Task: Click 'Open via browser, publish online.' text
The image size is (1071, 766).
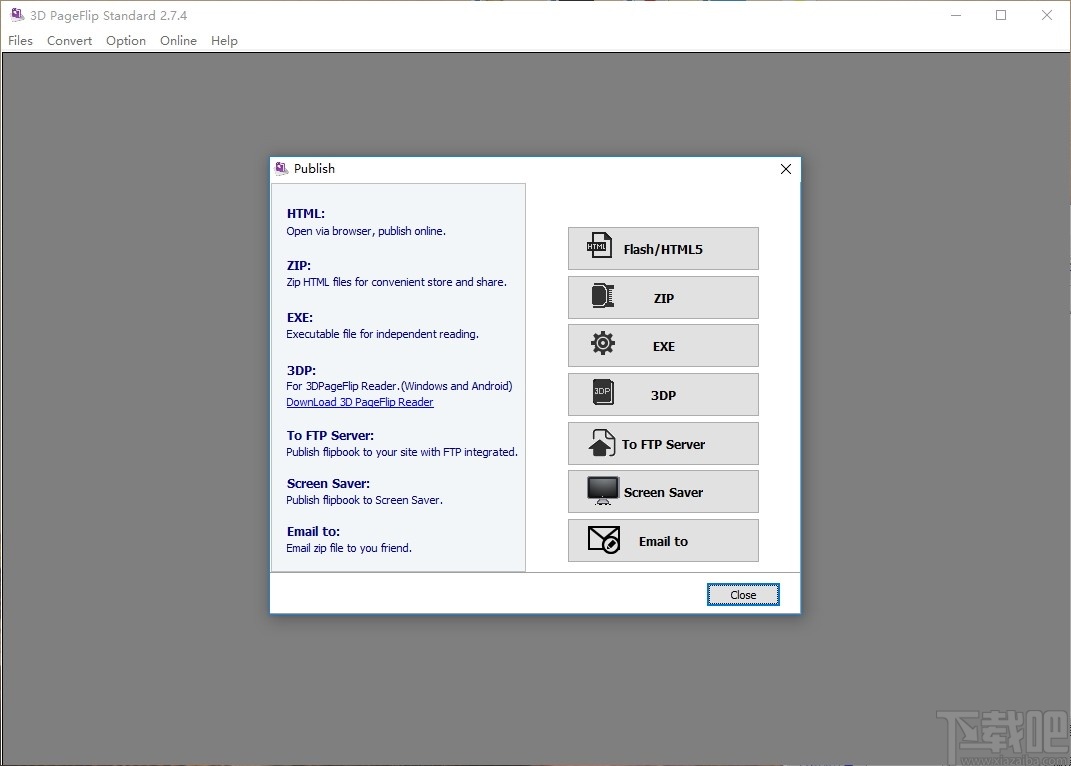Action: [365, 231]
